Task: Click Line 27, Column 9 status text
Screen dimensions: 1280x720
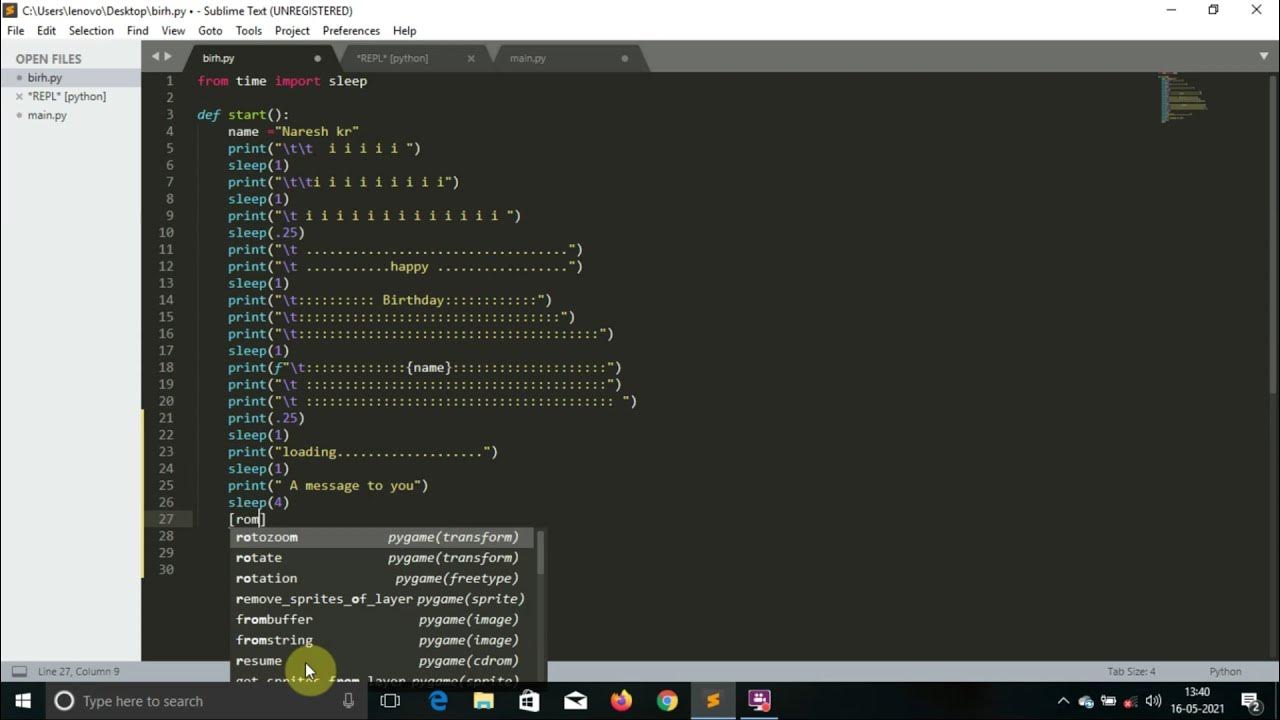Action: pyautogui.click(x=78, y=671)
